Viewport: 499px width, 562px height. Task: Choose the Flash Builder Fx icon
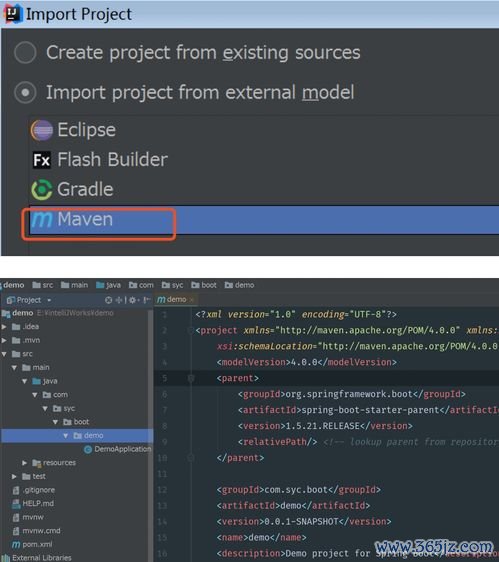42,160
